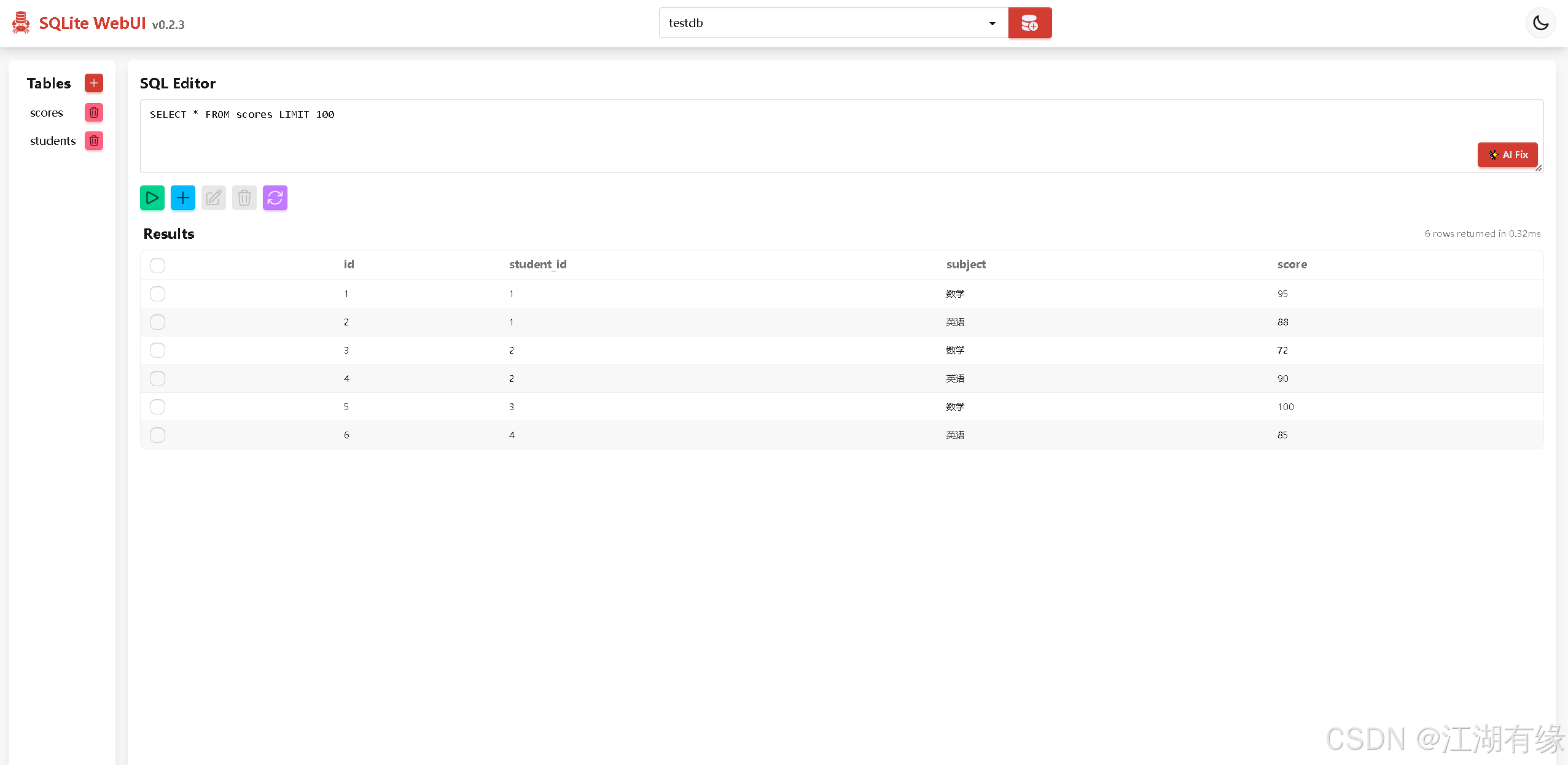This screenshot has height=765, width=1568.
Task: Open the scores table in sidebar
Action: click(47, 113)
